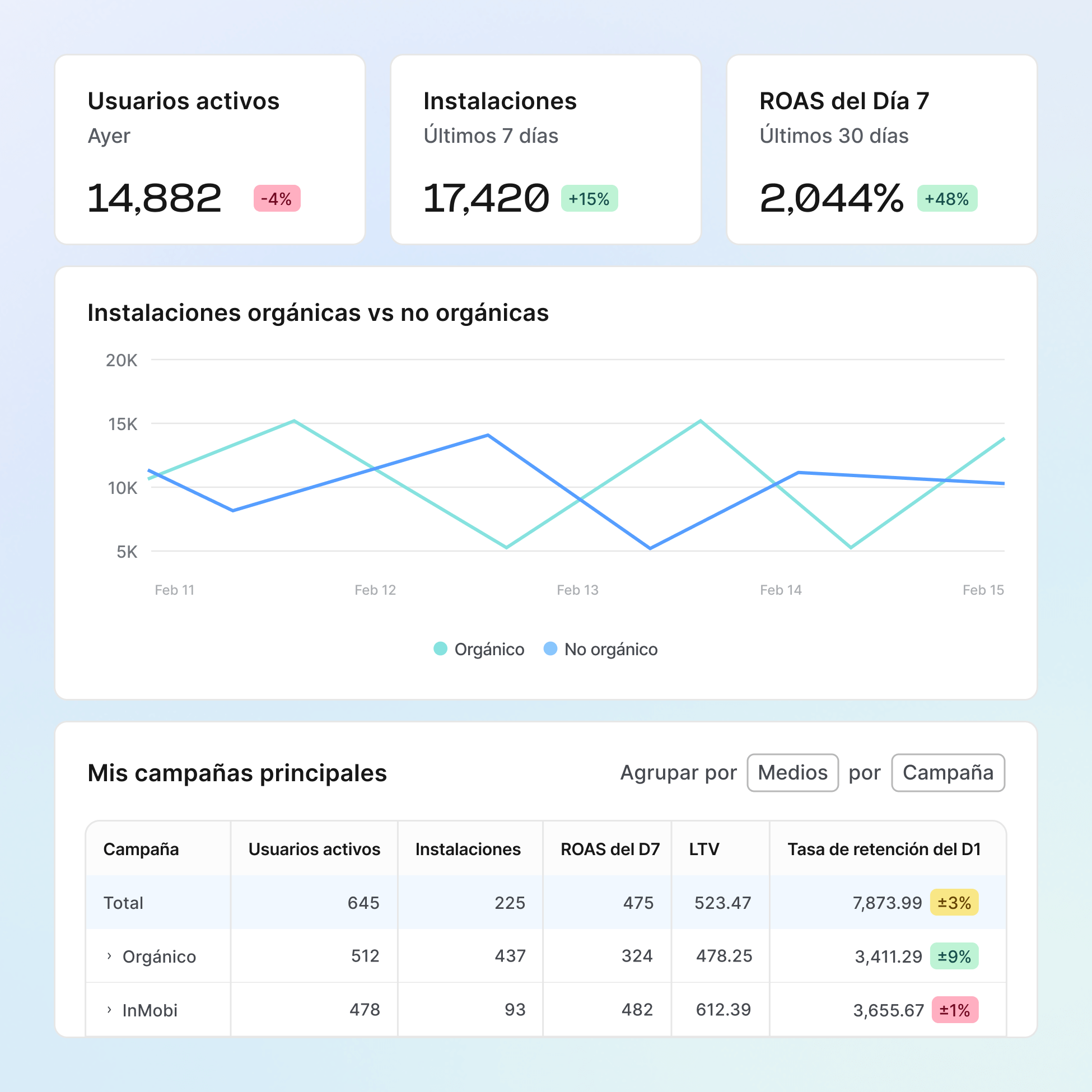Screen dimensions: 1092x1092
Task: Select the Feb 13 axis label
Action: tap(577, 590)
